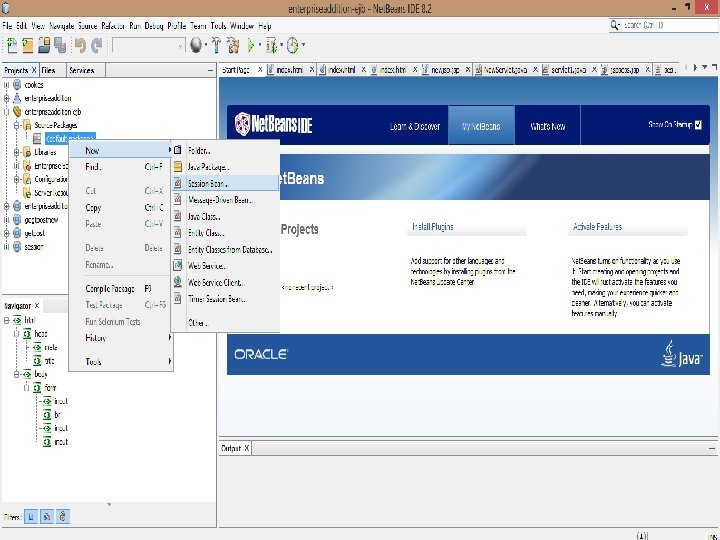This screenshot has width=720, height=540.
Task: Click the Undo toolbar arrow
Action: pos(80,45)
